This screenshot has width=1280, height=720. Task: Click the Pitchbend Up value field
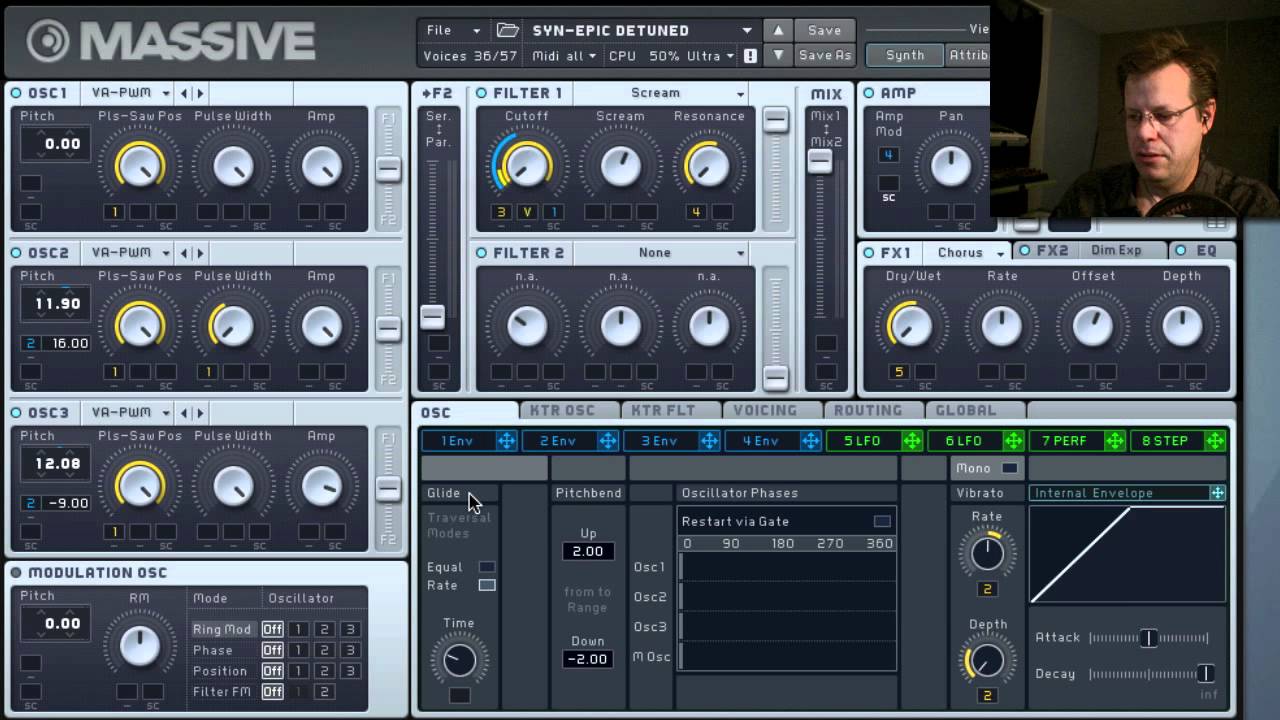(588, 551)
